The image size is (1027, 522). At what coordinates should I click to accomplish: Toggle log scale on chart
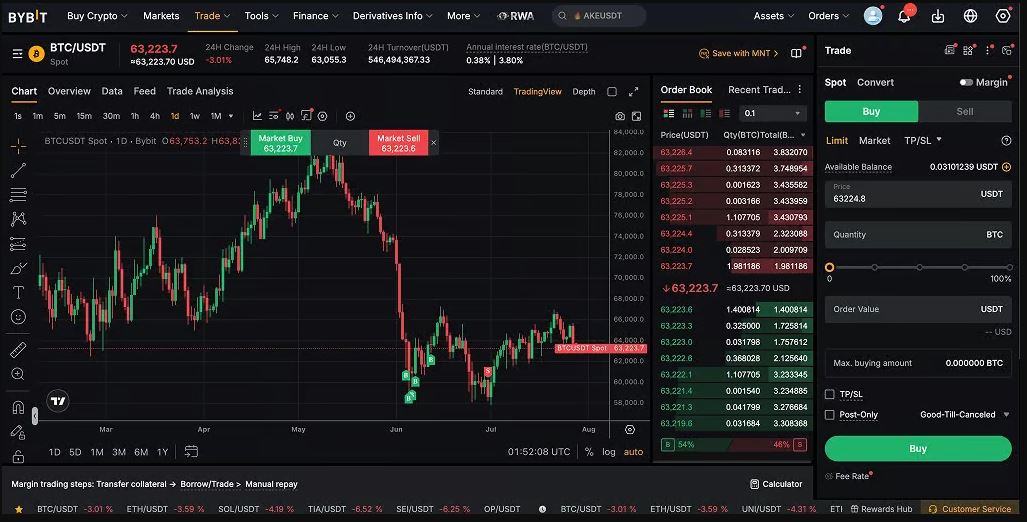coord(609,452)
